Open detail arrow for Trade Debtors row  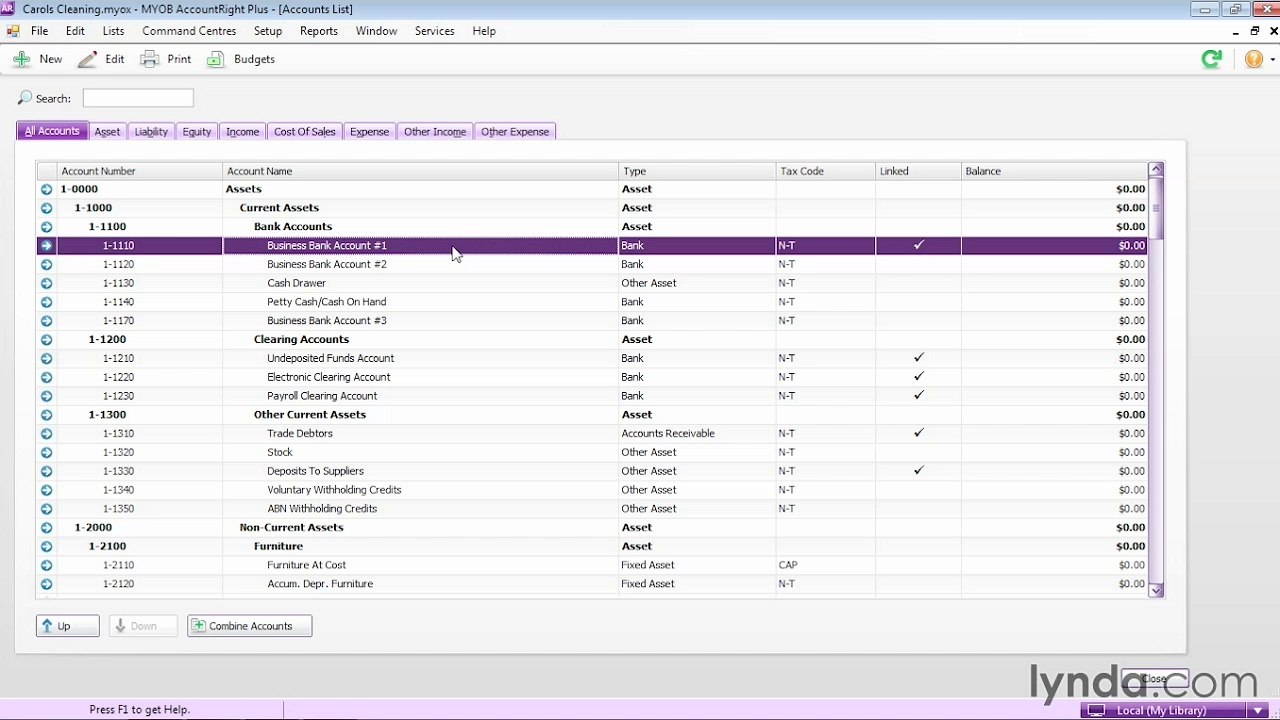point(46,433)
